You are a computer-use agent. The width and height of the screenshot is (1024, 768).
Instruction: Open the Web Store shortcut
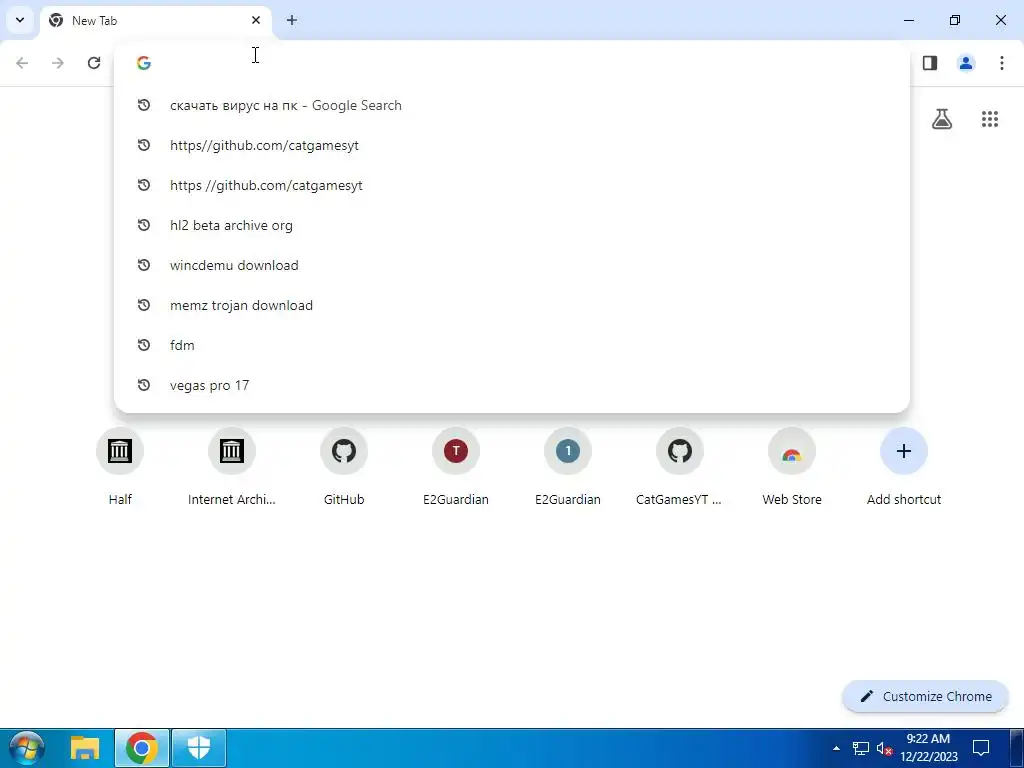(x=792, y=468)
